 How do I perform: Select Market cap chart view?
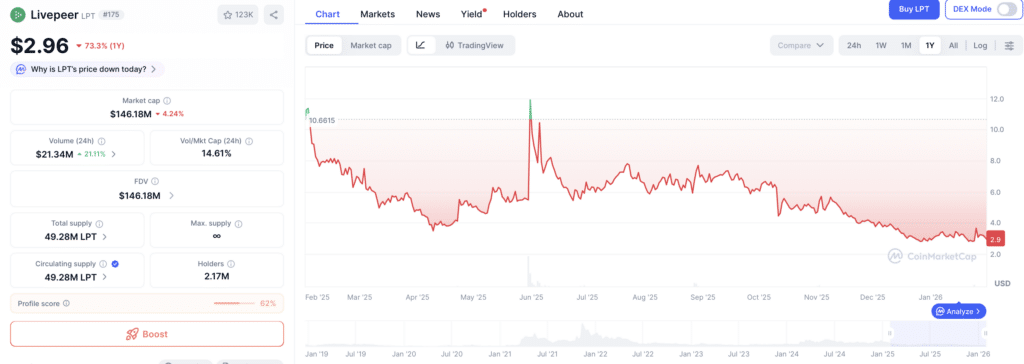371,45
